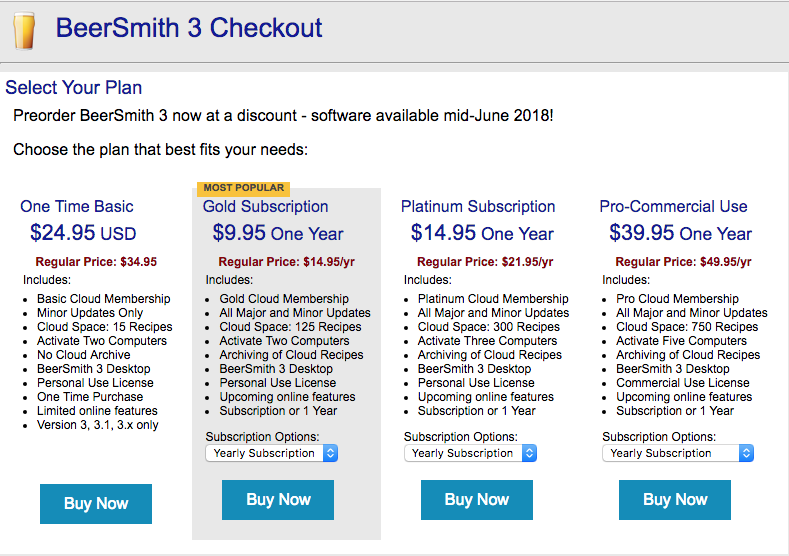The width and height of the screenshot is (789, 556).
Task: Click the $9.95 One Year price
Action: pyautogui.click(x=278, y=233)
